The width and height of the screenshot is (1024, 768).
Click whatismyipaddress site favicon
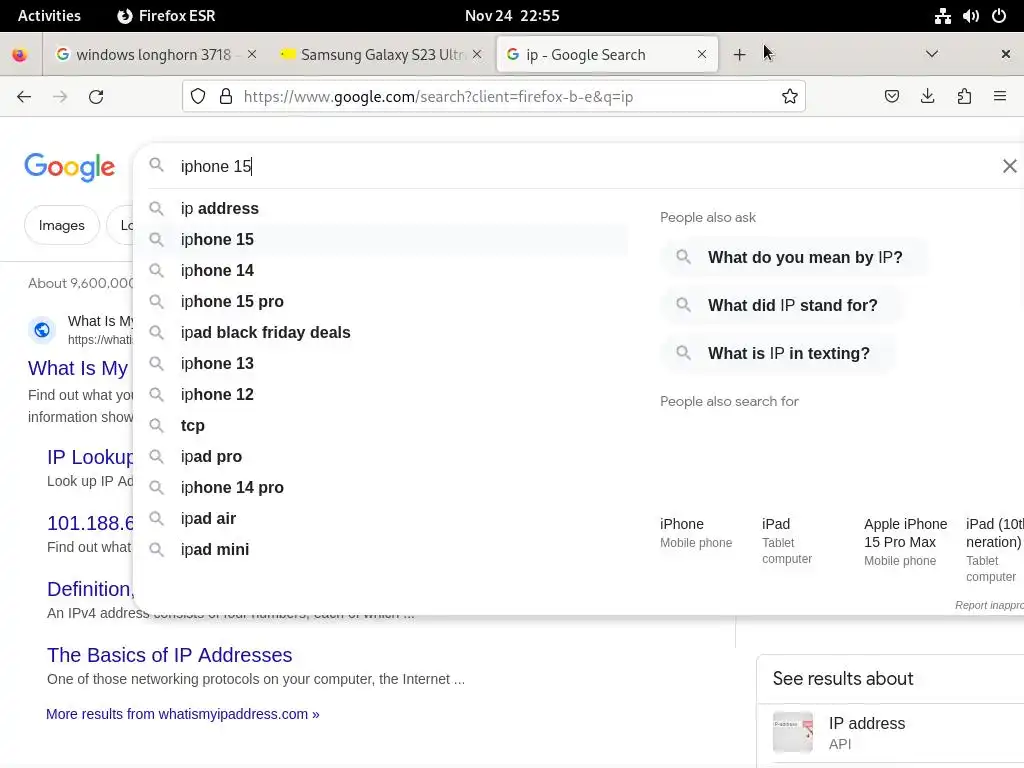(x=42, y=330)
